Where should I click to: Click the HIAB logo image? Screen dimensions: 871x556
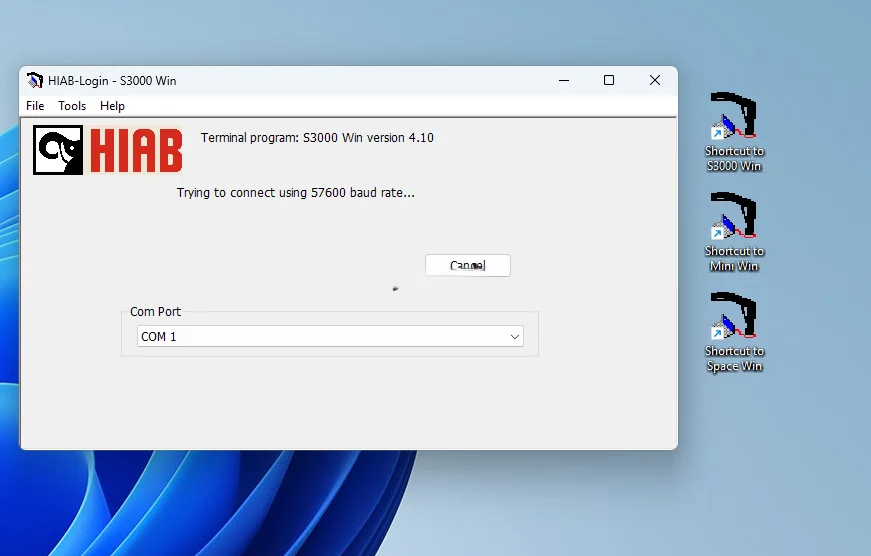click(x=108, y=149)
